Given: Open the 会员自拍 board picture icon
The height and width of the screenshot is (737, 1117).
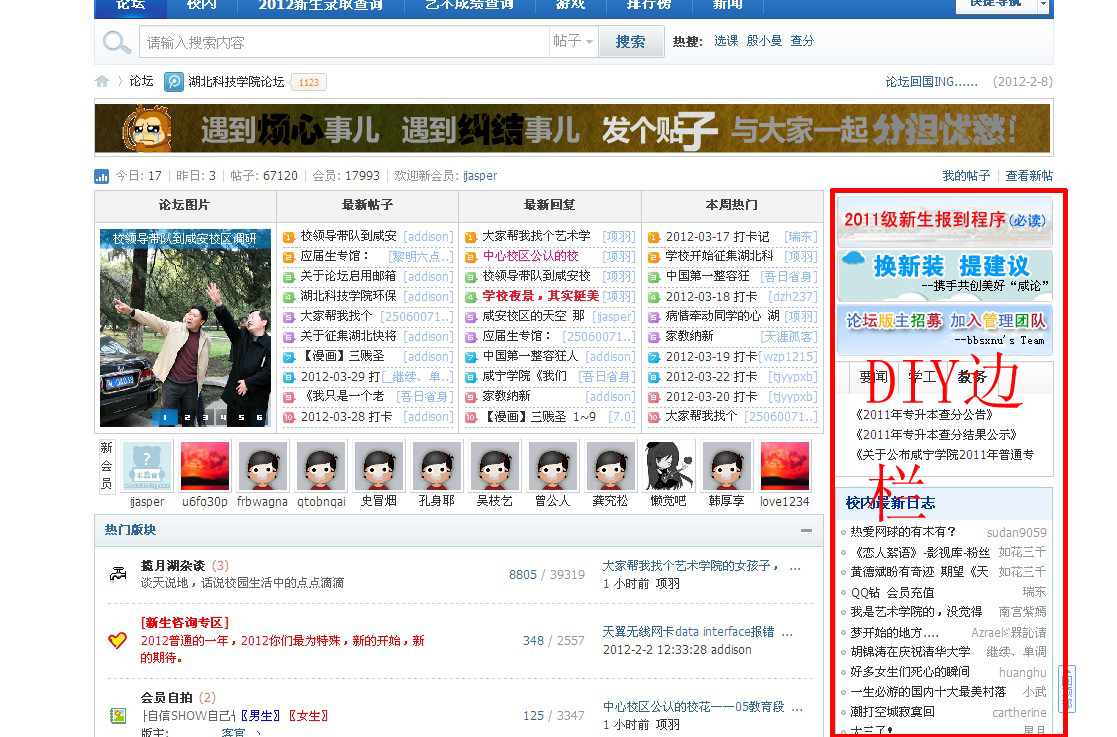Looking at the screenshot, I should click(118, 715).
